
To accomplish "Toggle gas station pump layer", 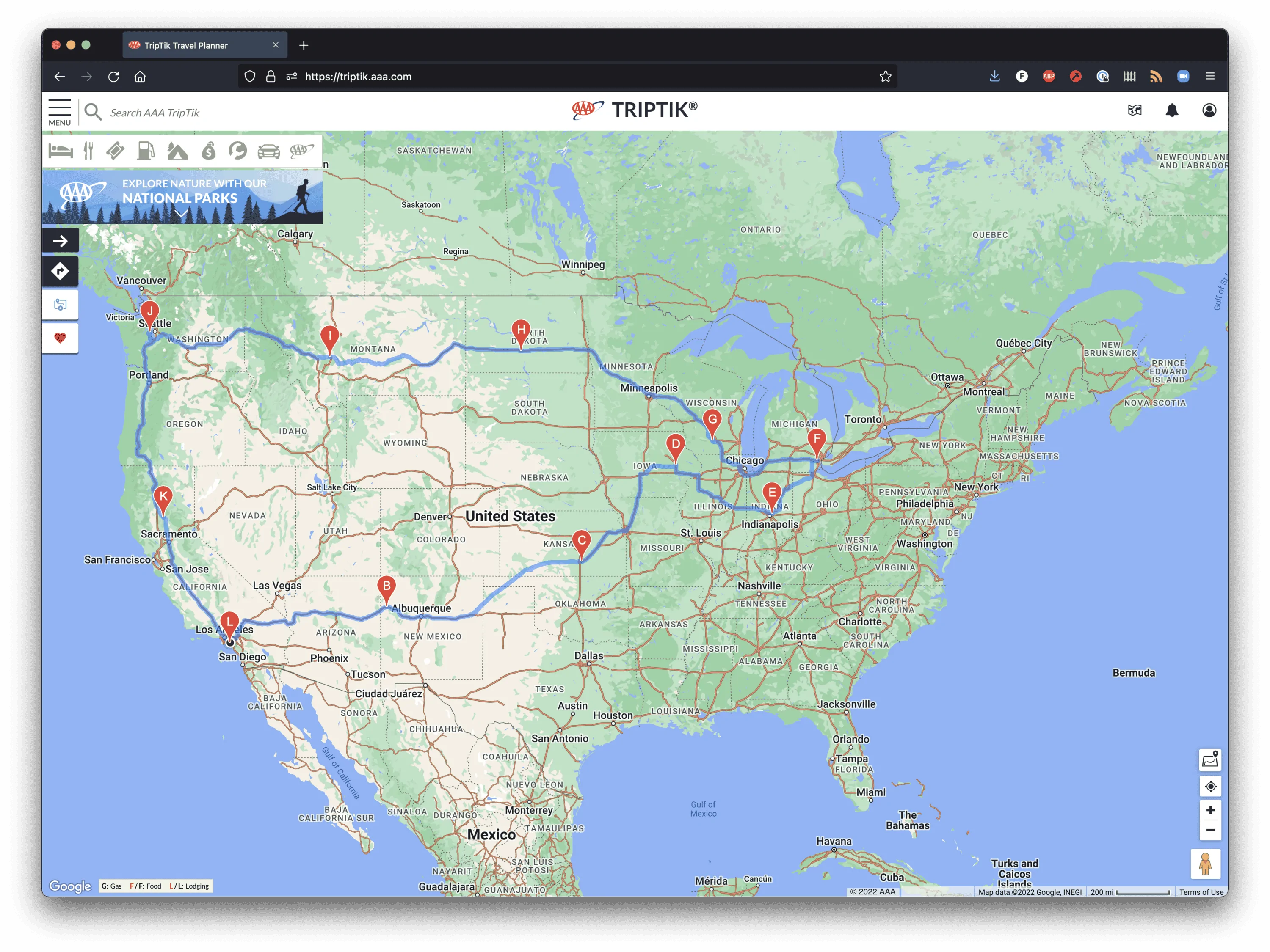I will [146, 151].
